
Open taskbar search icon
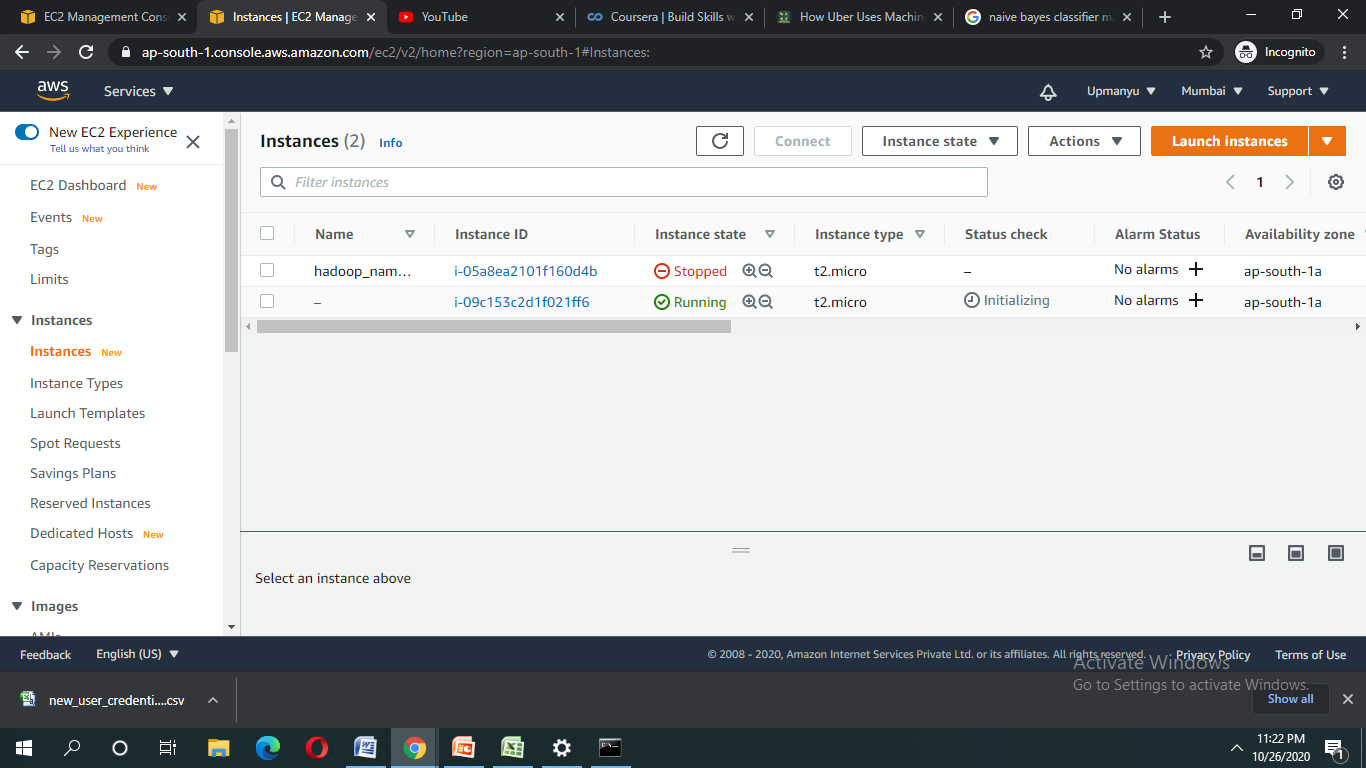(x=72, y=748)
